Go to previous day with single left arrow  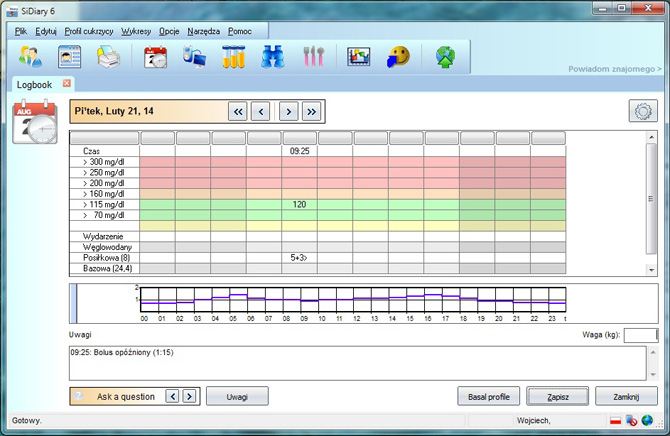click(x=261, y=112)
